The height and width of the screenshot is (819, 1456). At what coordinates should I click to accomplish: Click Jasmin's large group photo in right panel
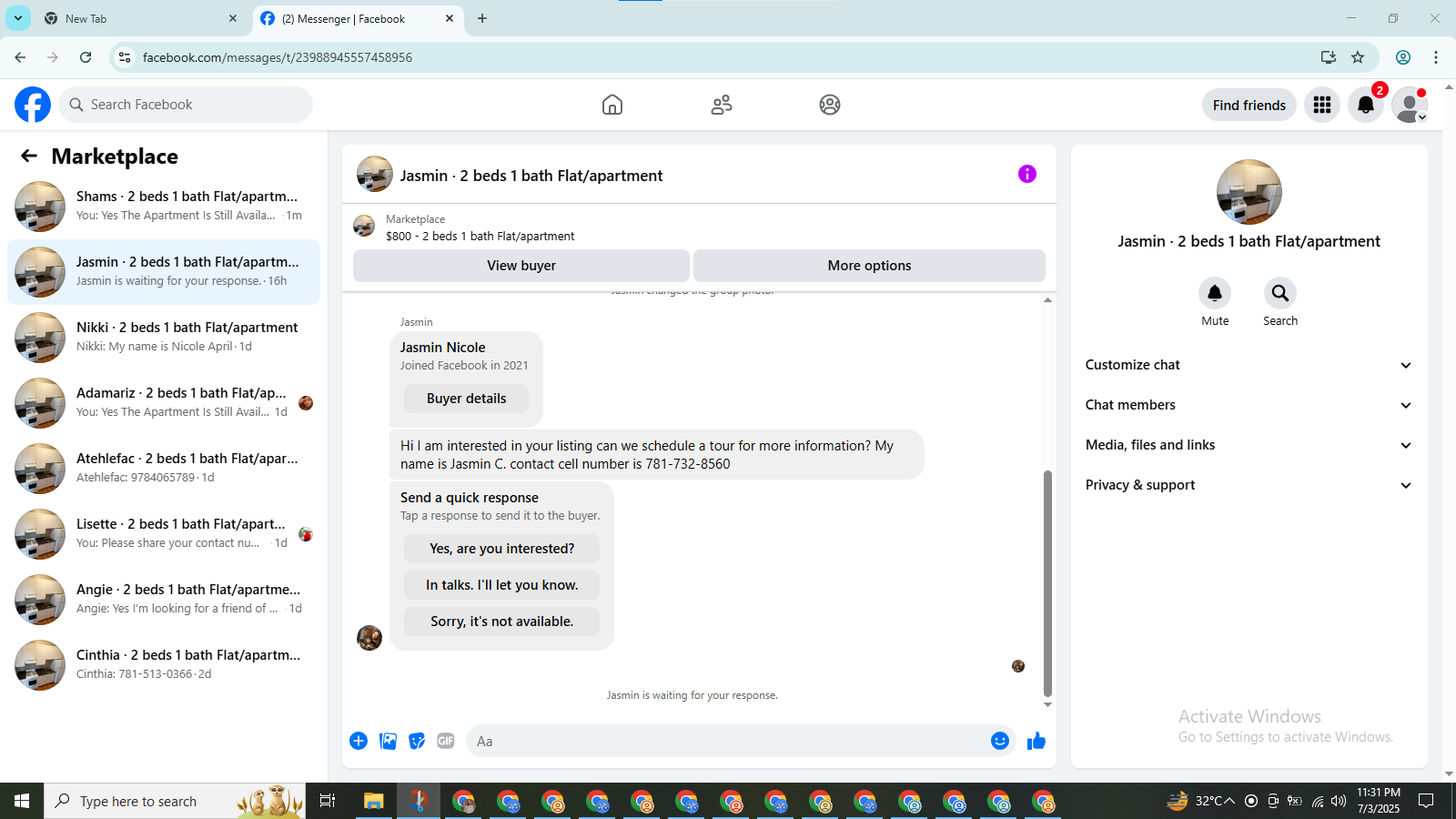(1249, 192)
